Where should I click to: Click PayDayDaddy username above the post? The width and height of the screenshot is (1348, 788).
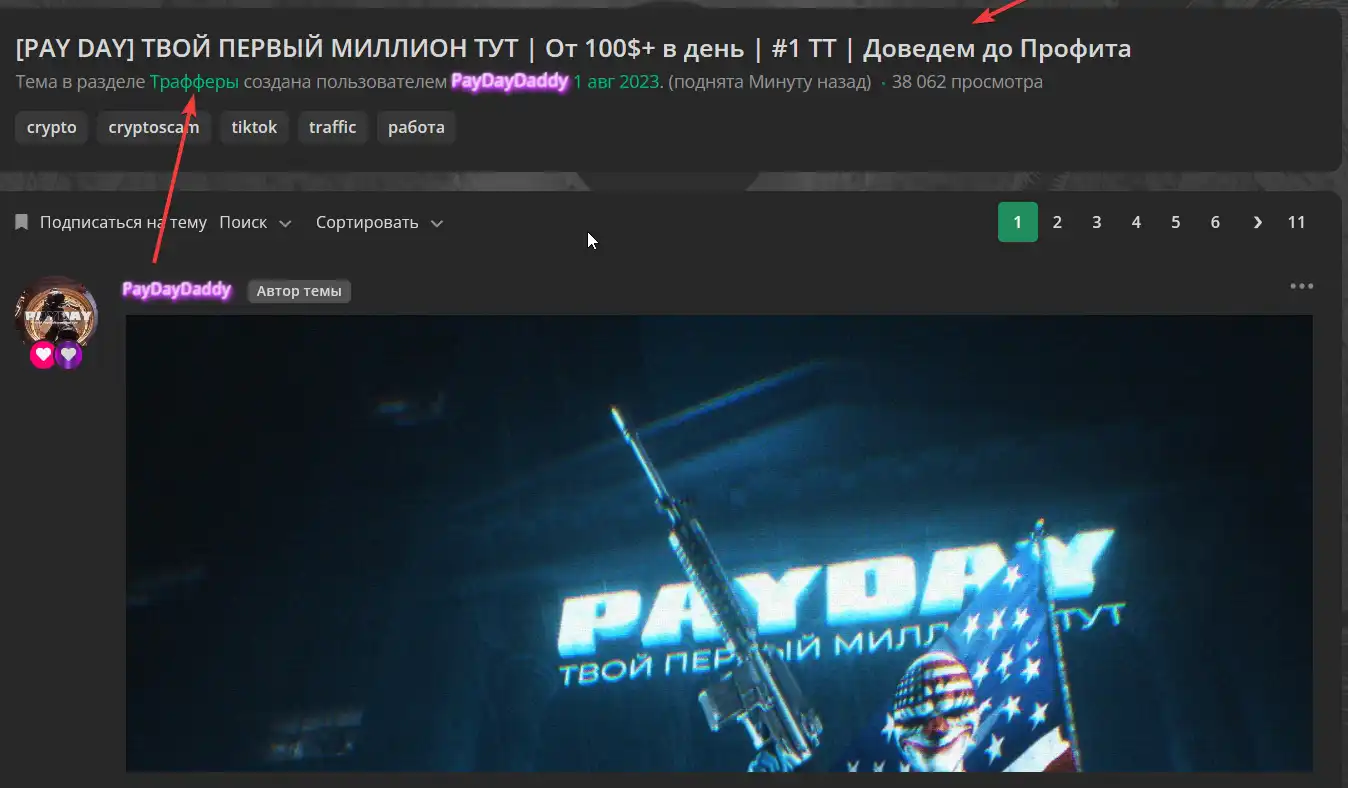click(177, 290)
